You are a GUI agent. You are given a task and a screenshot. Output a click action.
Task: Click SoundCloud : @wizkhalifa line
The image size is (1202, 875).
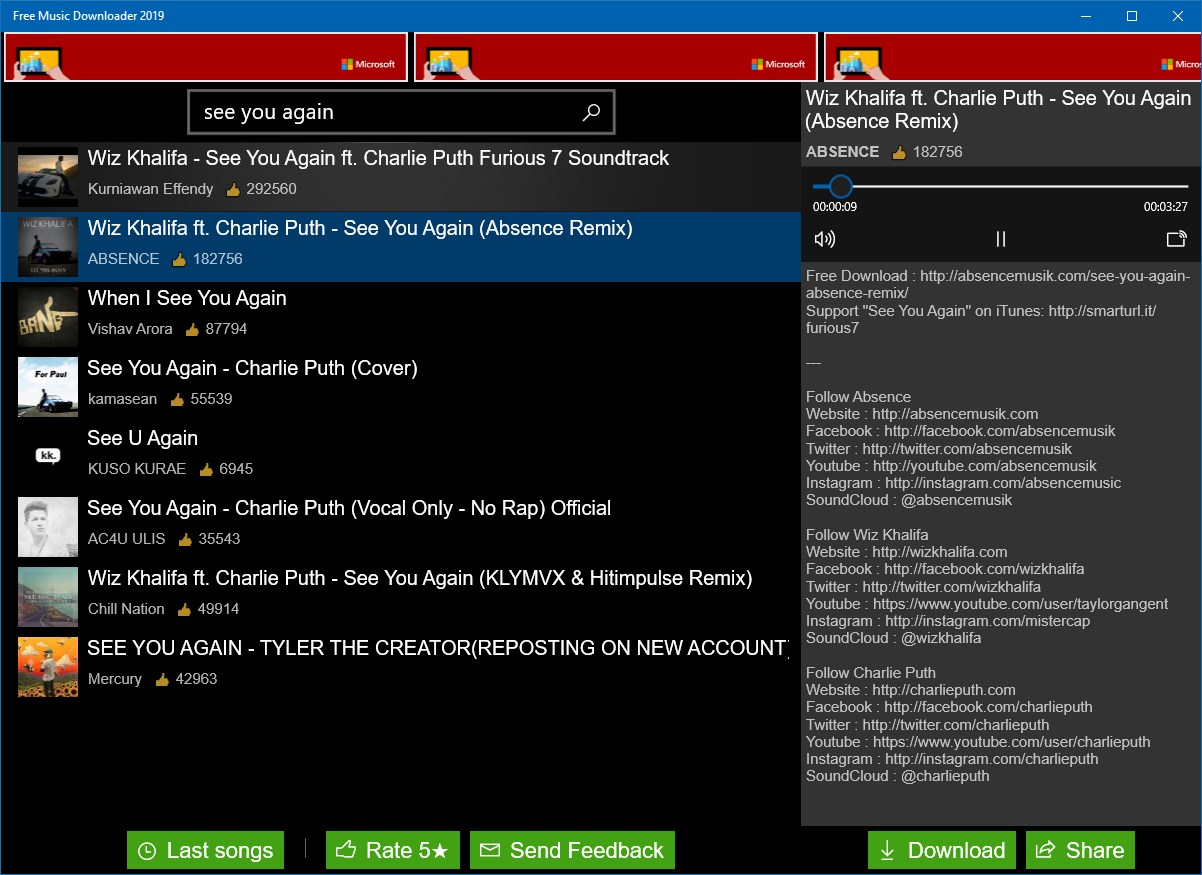click(894, 638)
